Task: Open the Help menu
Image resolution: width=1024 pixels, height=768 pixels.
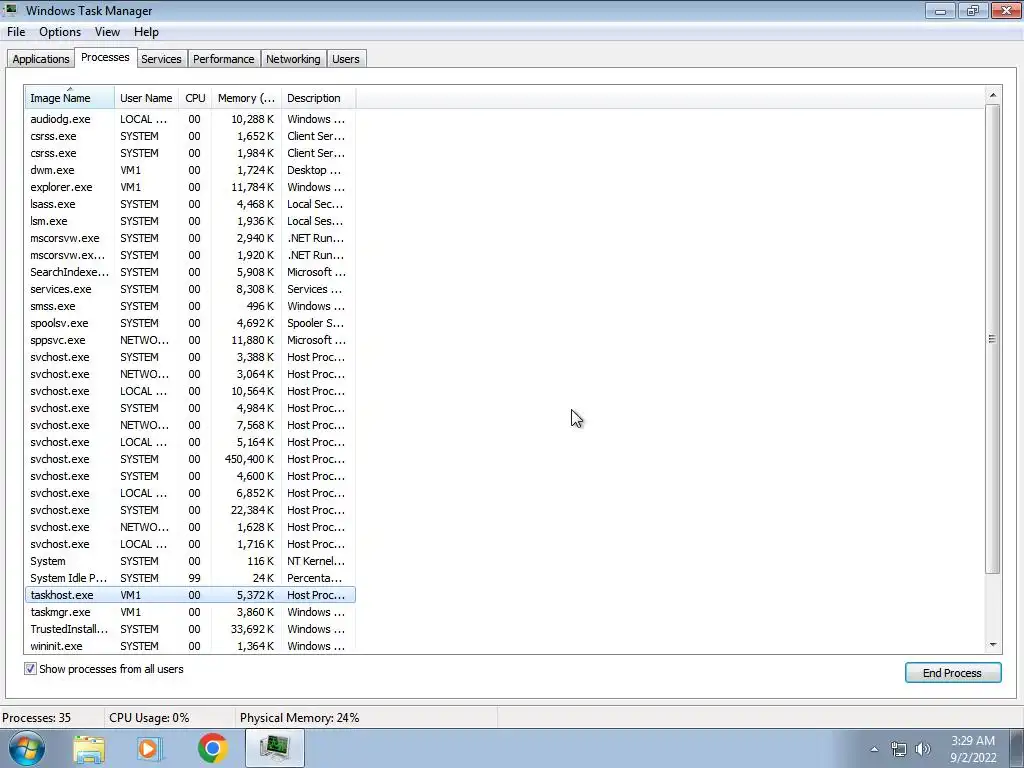Action: click(x=146, y=32)
